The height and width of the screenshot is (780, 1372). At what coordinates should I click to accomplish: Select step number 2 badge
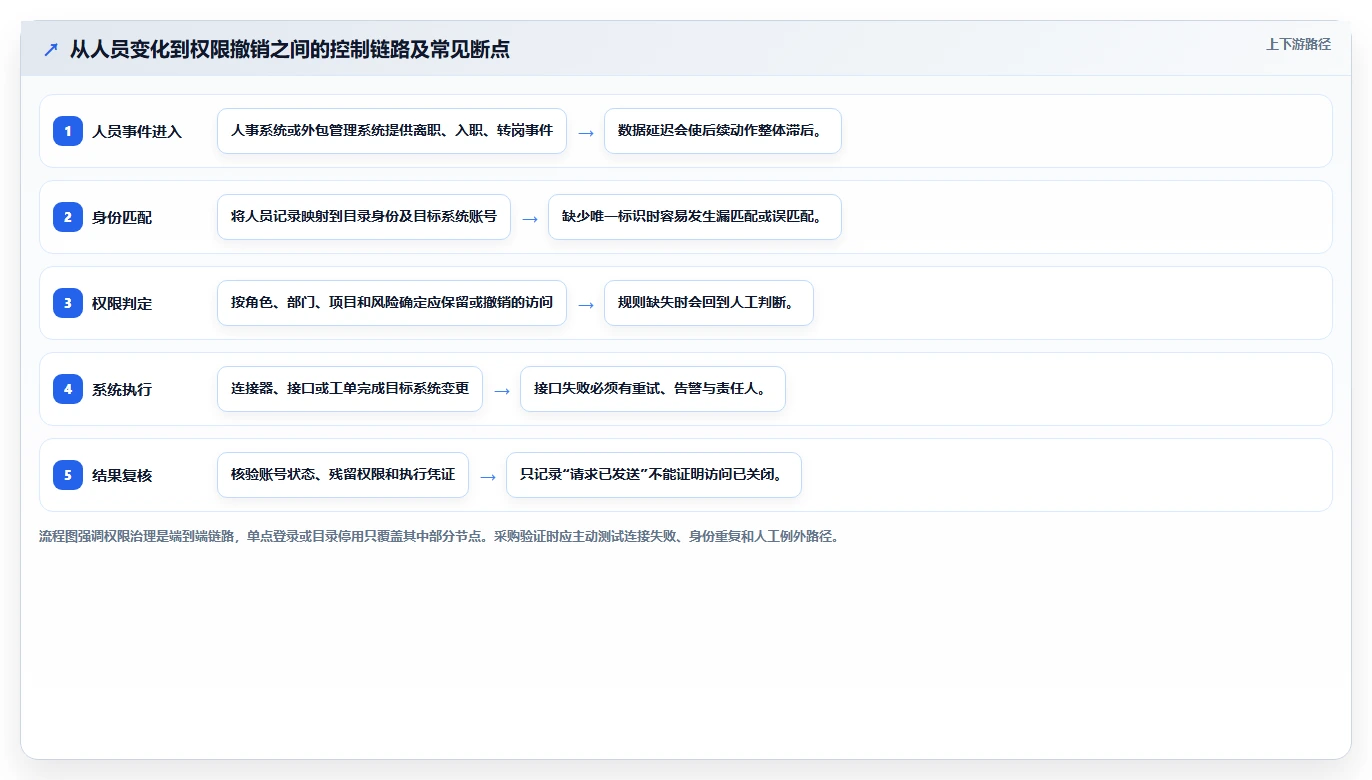(68, 217)
